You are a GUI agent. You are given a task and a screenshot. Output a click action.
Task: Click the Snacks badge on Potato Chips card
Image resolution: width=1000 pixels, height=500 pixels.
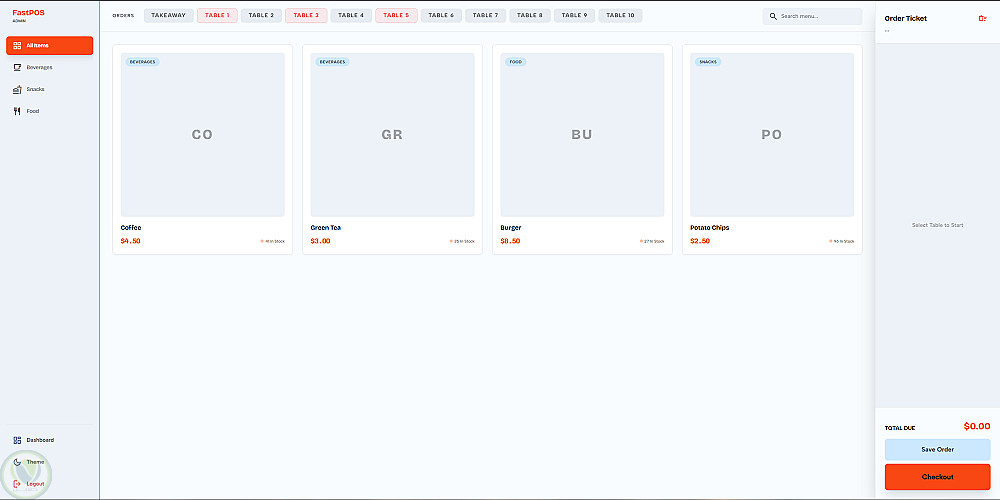[x=708, y=62]
